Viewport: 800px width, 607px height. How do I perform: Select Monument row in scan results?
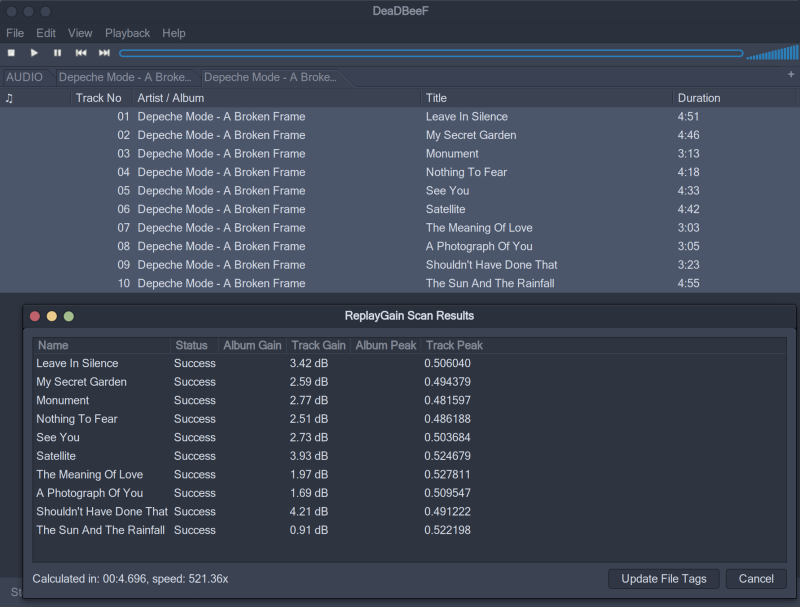[409, 400]
